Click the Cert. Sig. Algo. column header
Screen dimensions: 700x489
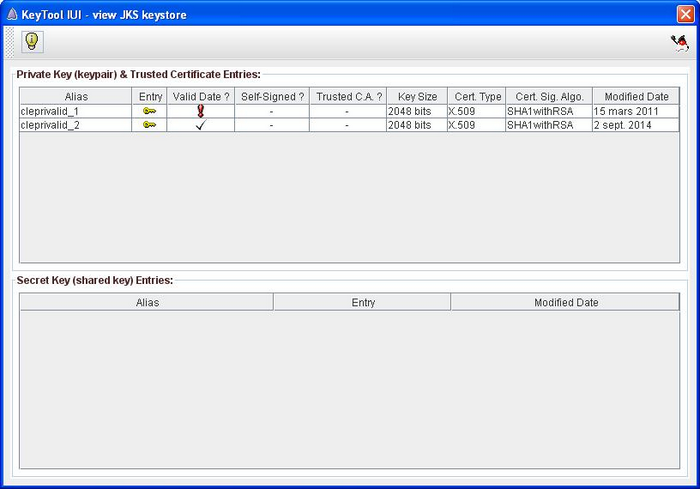click(x=549, y=97)
